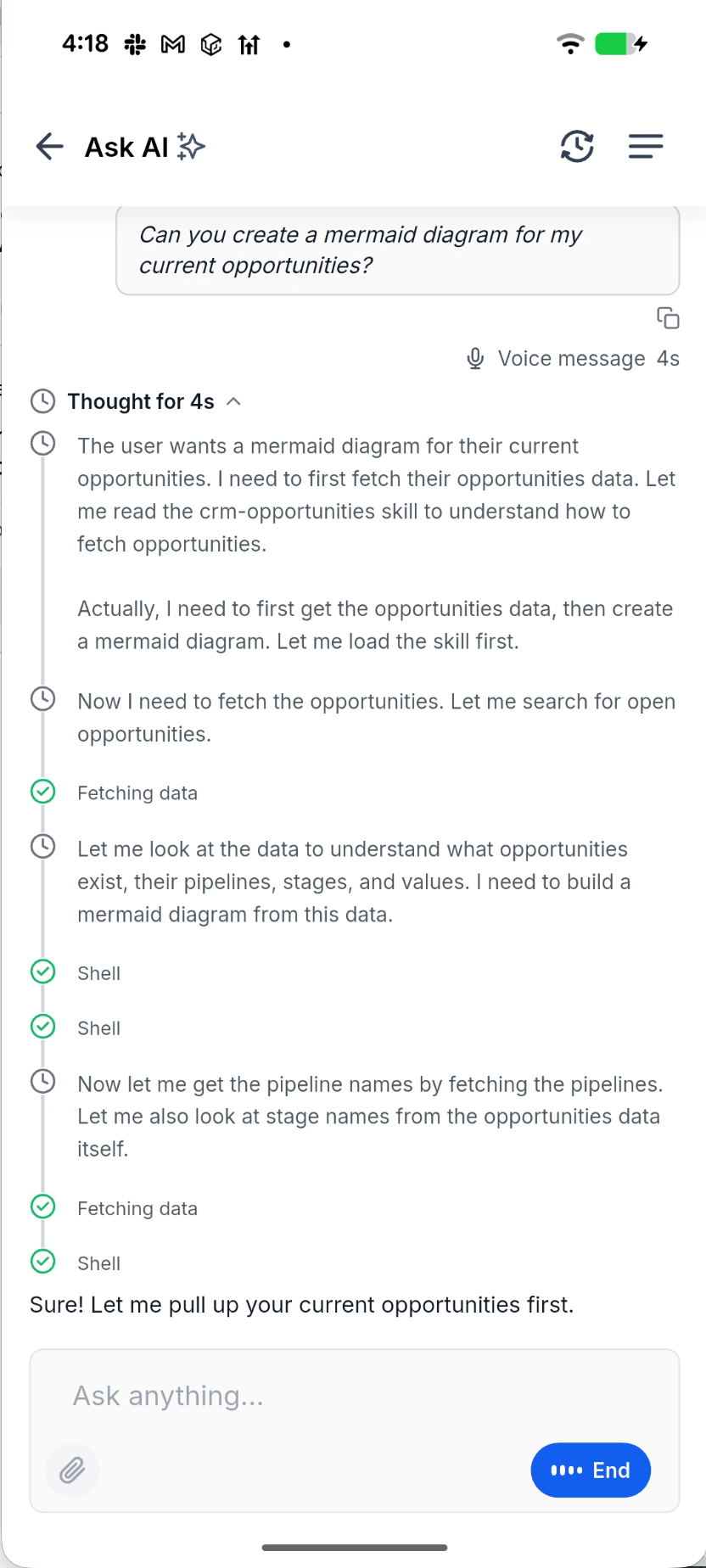706x1568 pixels.
Task: Open the second 'Shell' step
Action: click(99, 1028)
